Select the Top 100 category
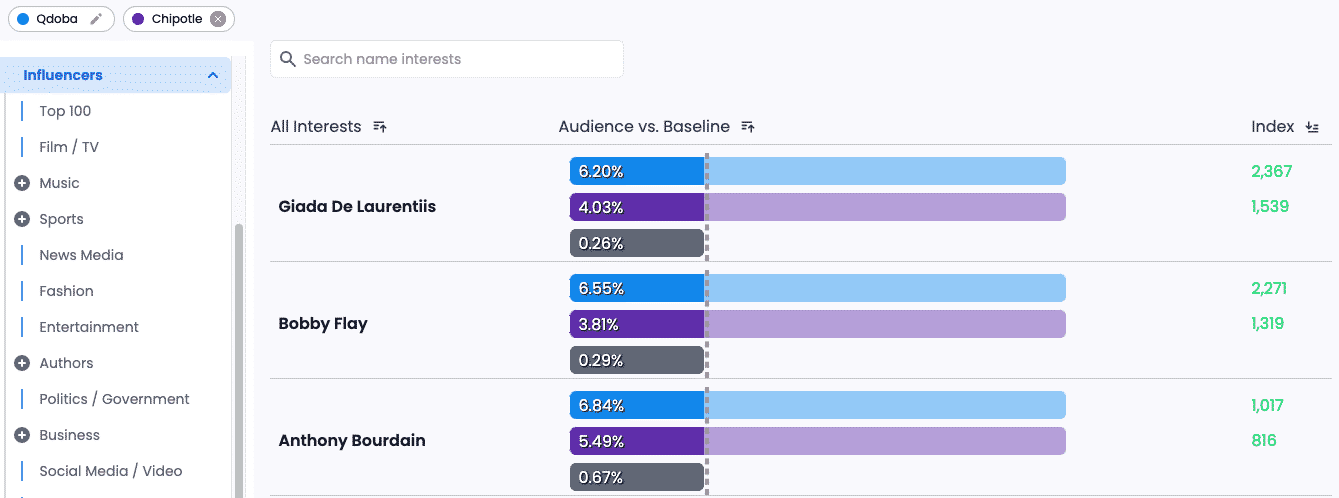1339x498 pixels. [65, 111]
